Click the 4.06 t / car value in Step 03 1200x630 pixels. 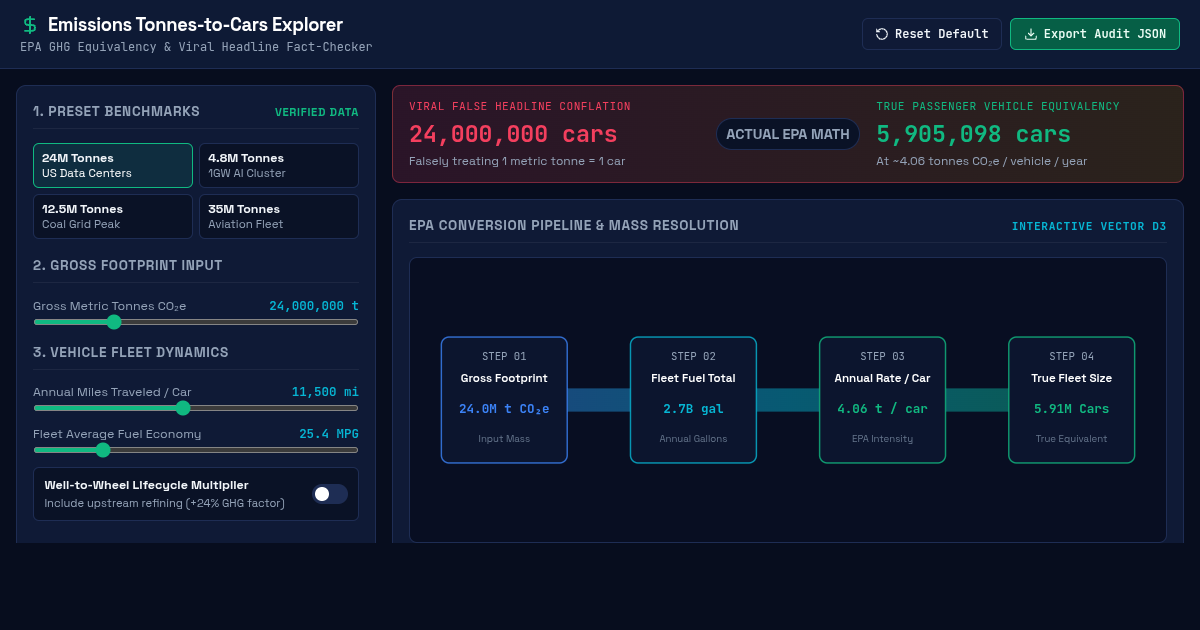[882, 409]
